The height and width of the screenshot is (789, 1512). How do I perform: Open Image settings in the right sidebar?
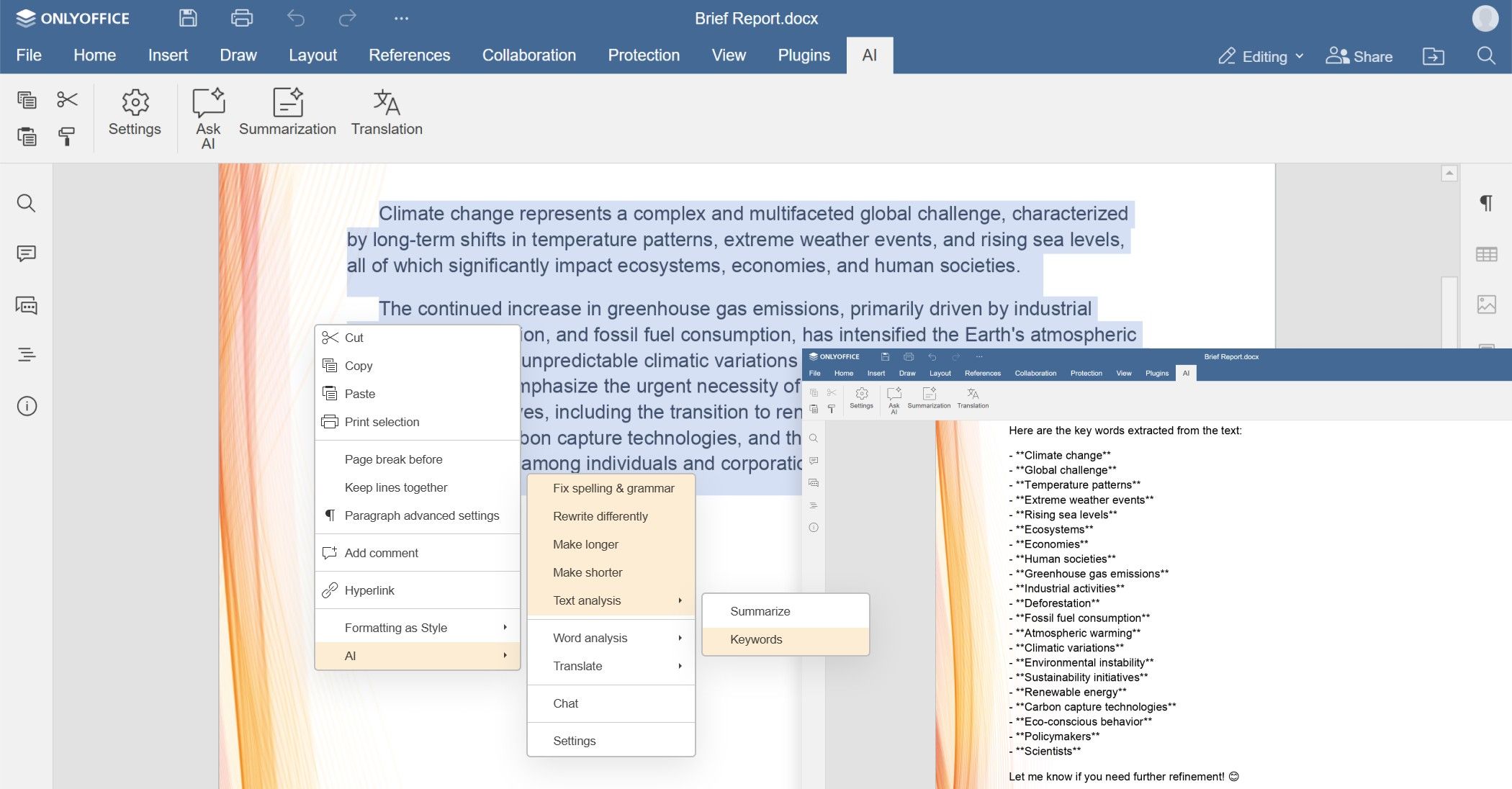pyautogui.click(x=1486, y=305)
